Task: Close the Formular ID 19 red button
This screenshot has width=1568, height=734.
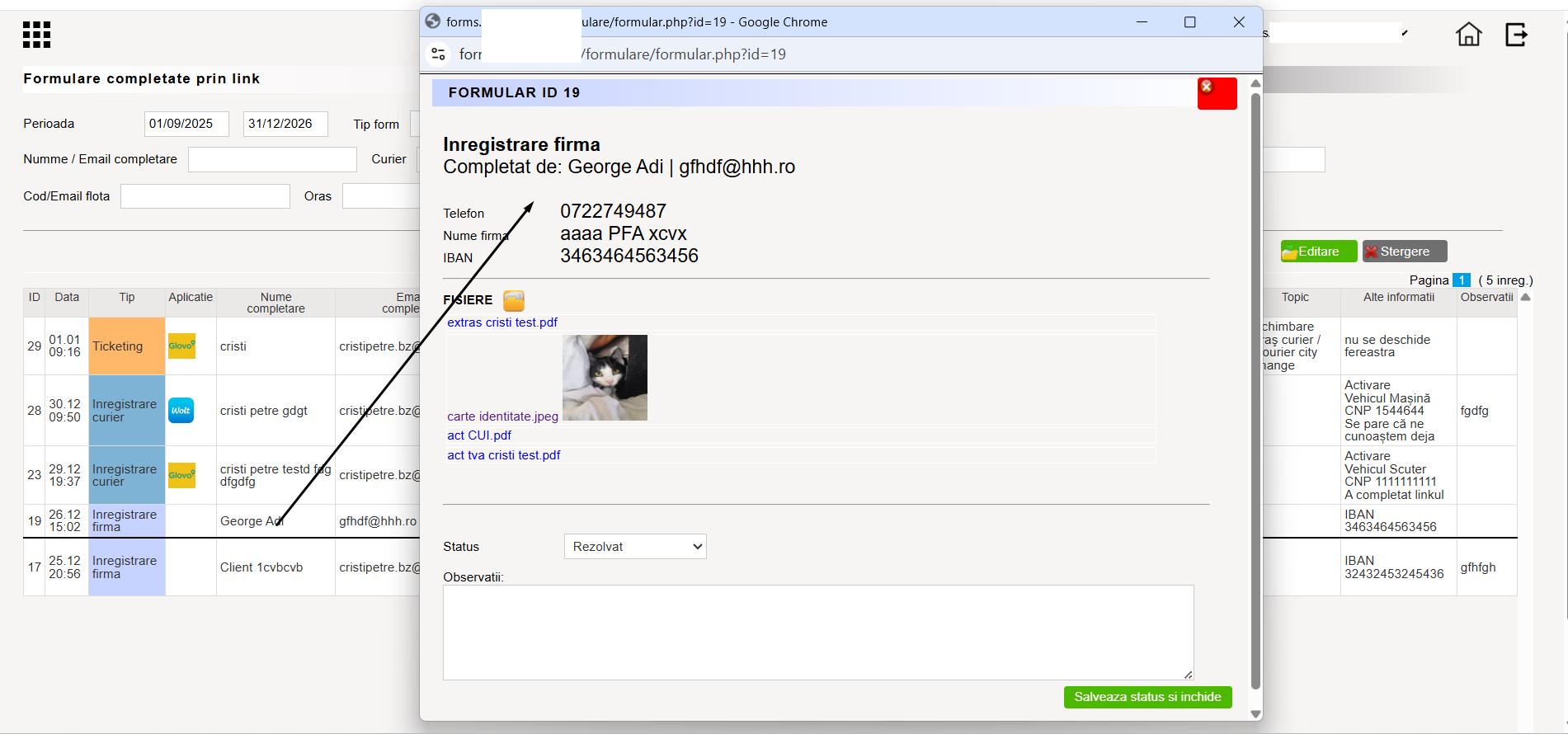Action: 1217,93
